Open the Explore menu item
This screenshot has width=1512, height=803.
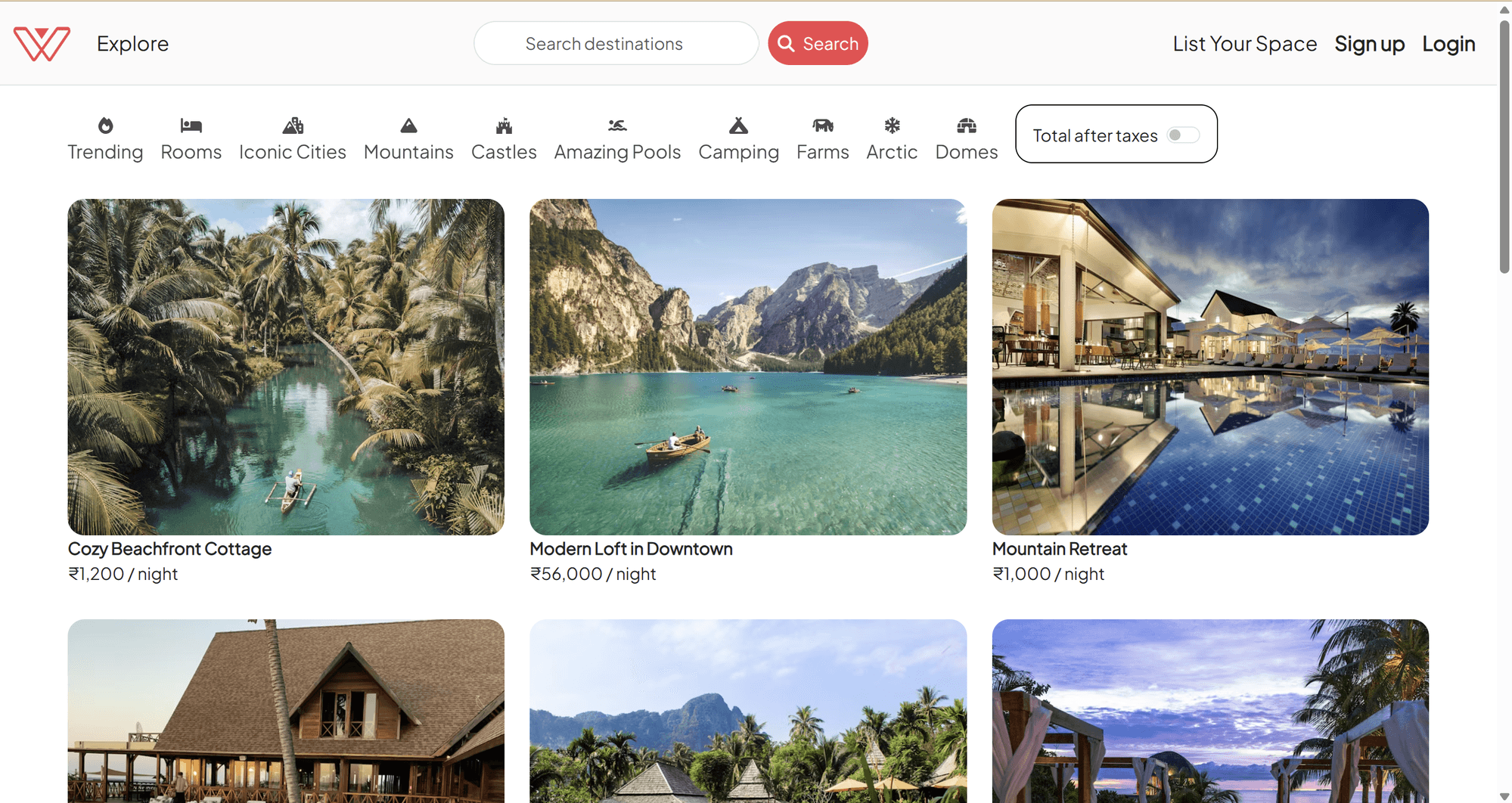(132, 44)
